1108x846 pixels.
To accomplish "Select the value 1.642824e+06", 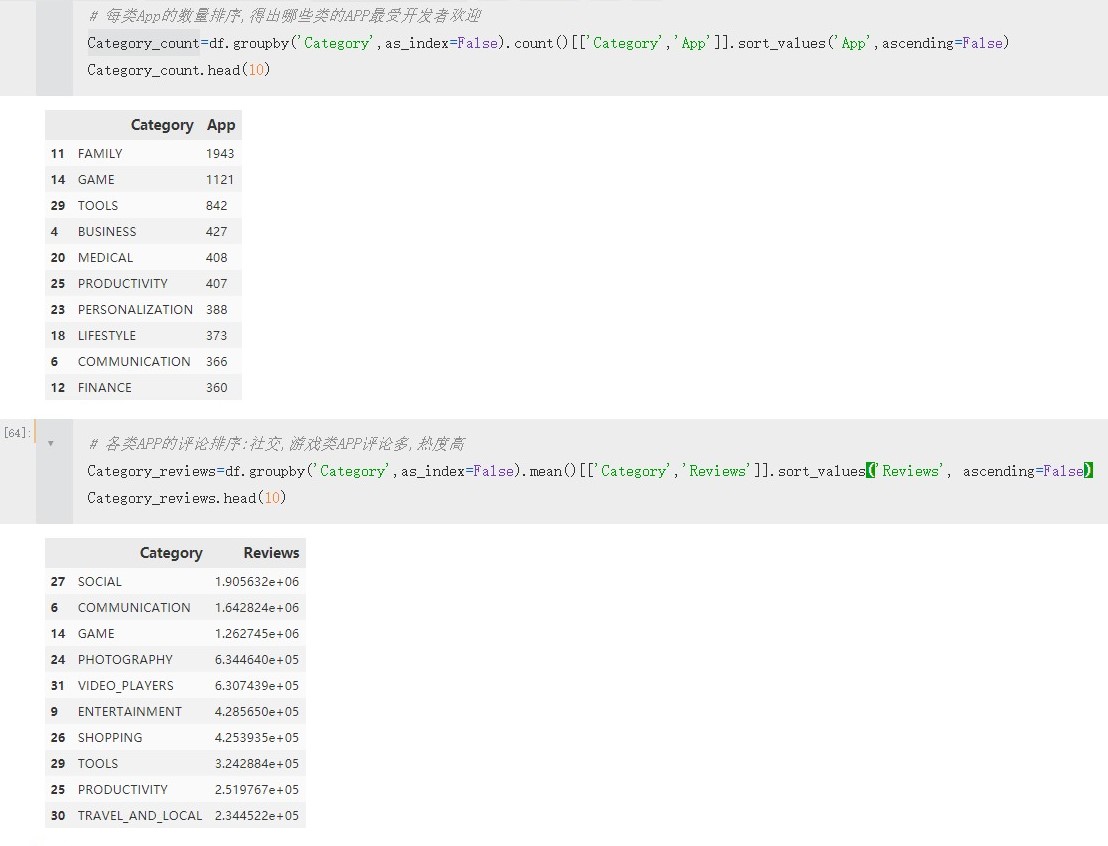I will point(257,608).
